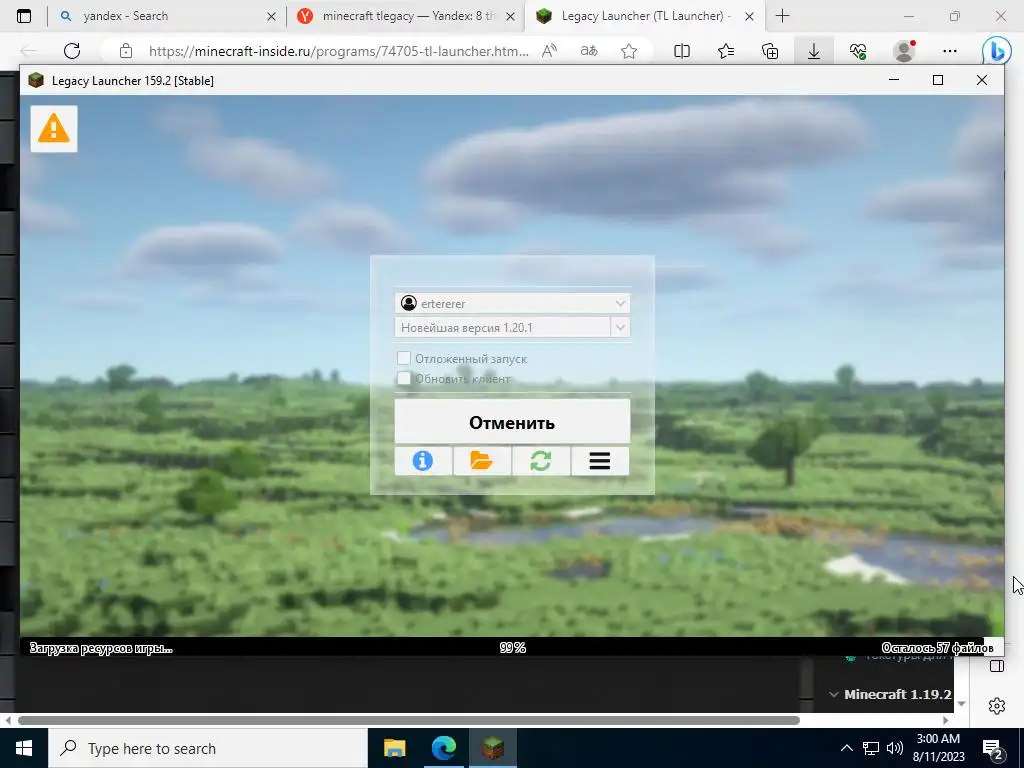Click the network tray icon
This screenshot has height=768, width=1024.
pos(871,748)
